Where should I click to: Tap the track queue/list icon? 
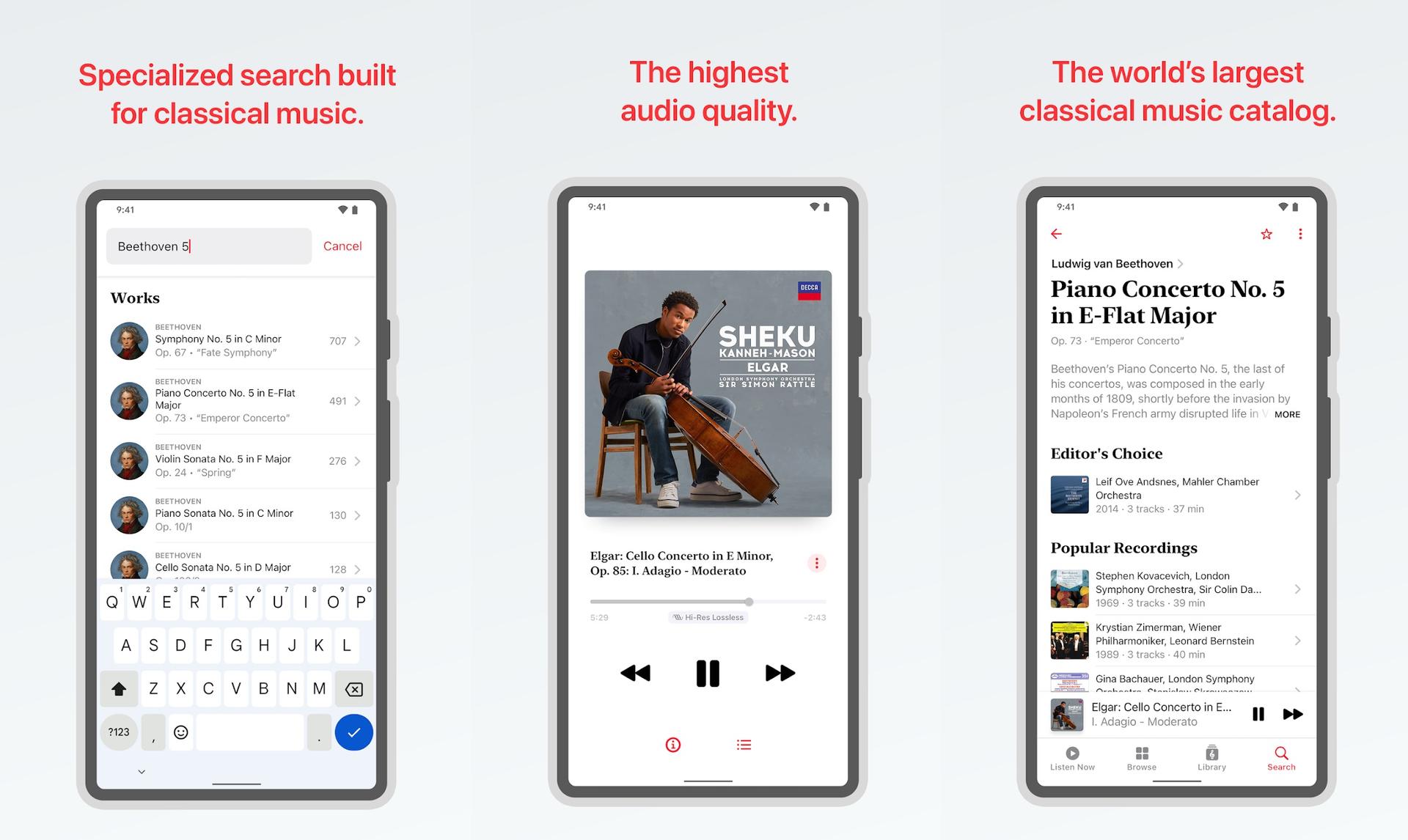tap(744, 744)
